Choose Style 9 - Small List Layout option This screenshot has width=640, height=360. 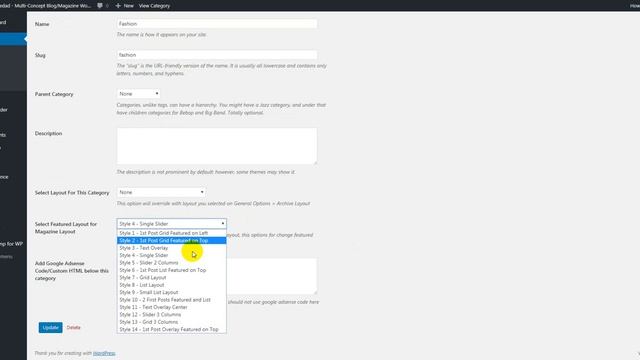coord(171,292)
